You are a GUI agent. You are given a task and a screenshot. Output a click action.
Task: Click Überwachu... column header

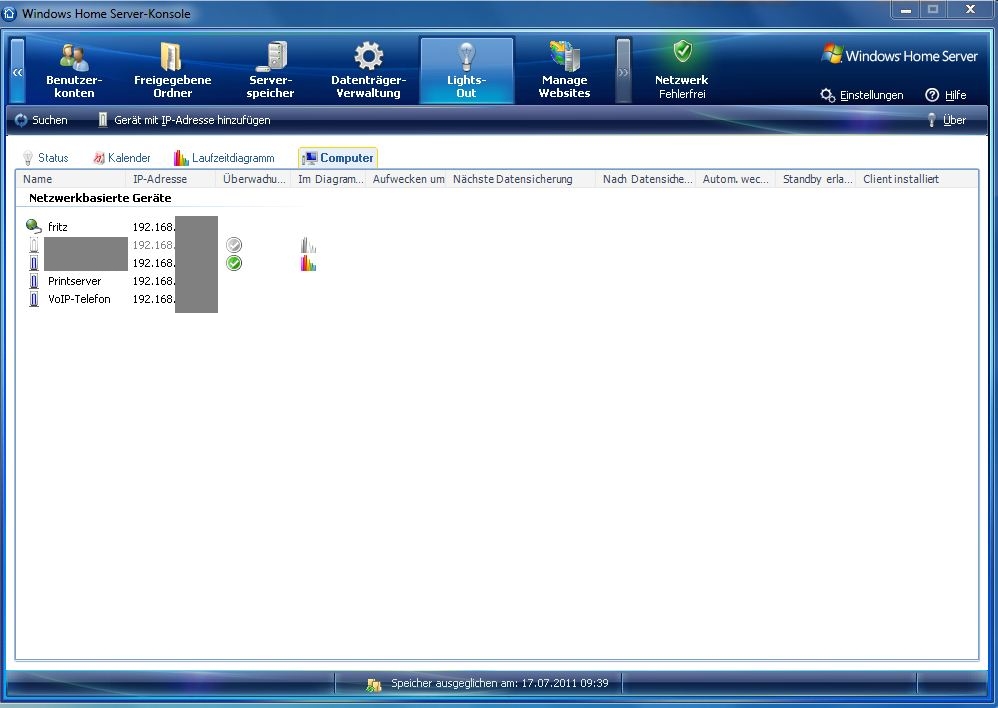(x=253, y=179)
